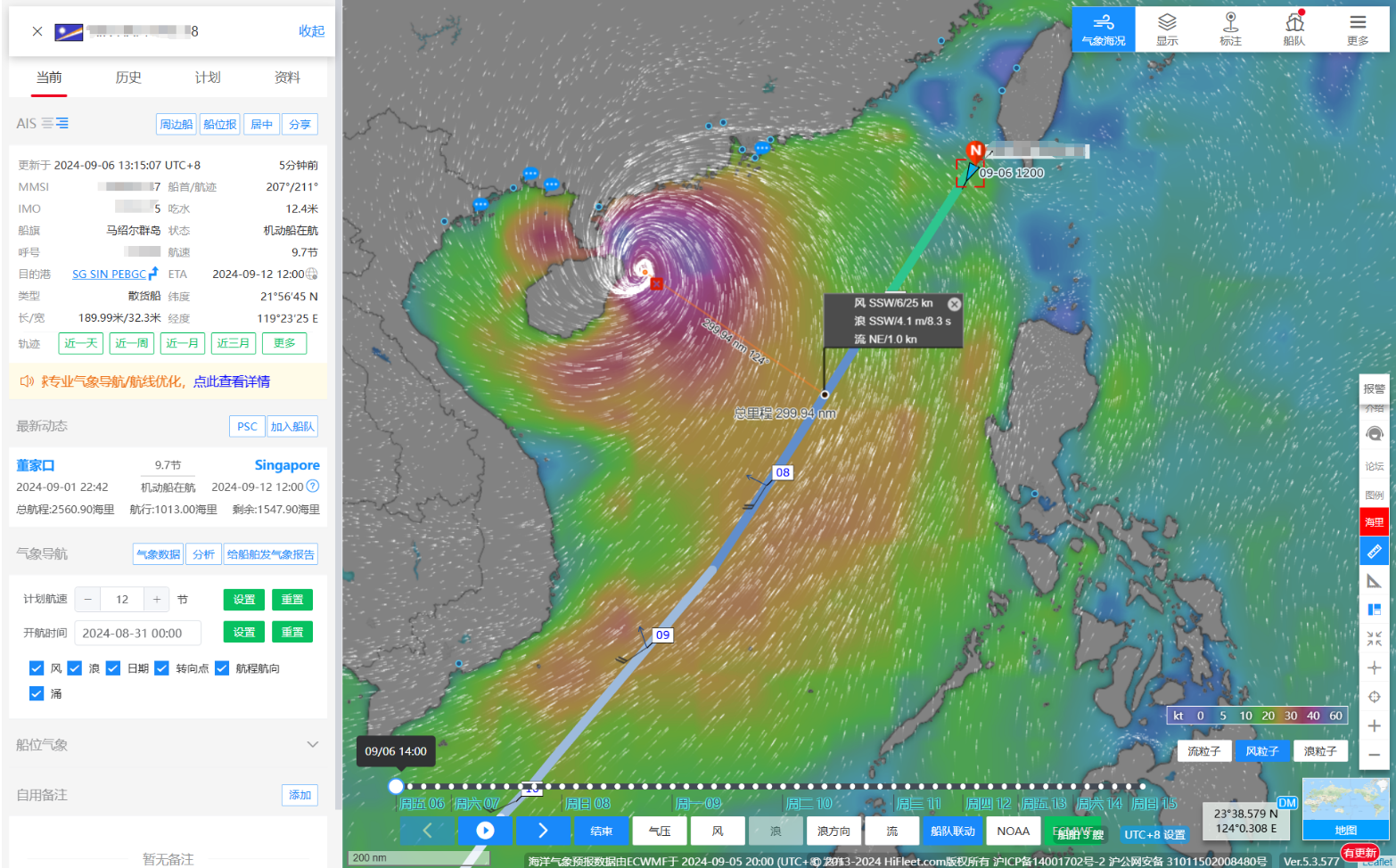
Task: Click the 开航时间 departure date field
Action: coord(137,633)
